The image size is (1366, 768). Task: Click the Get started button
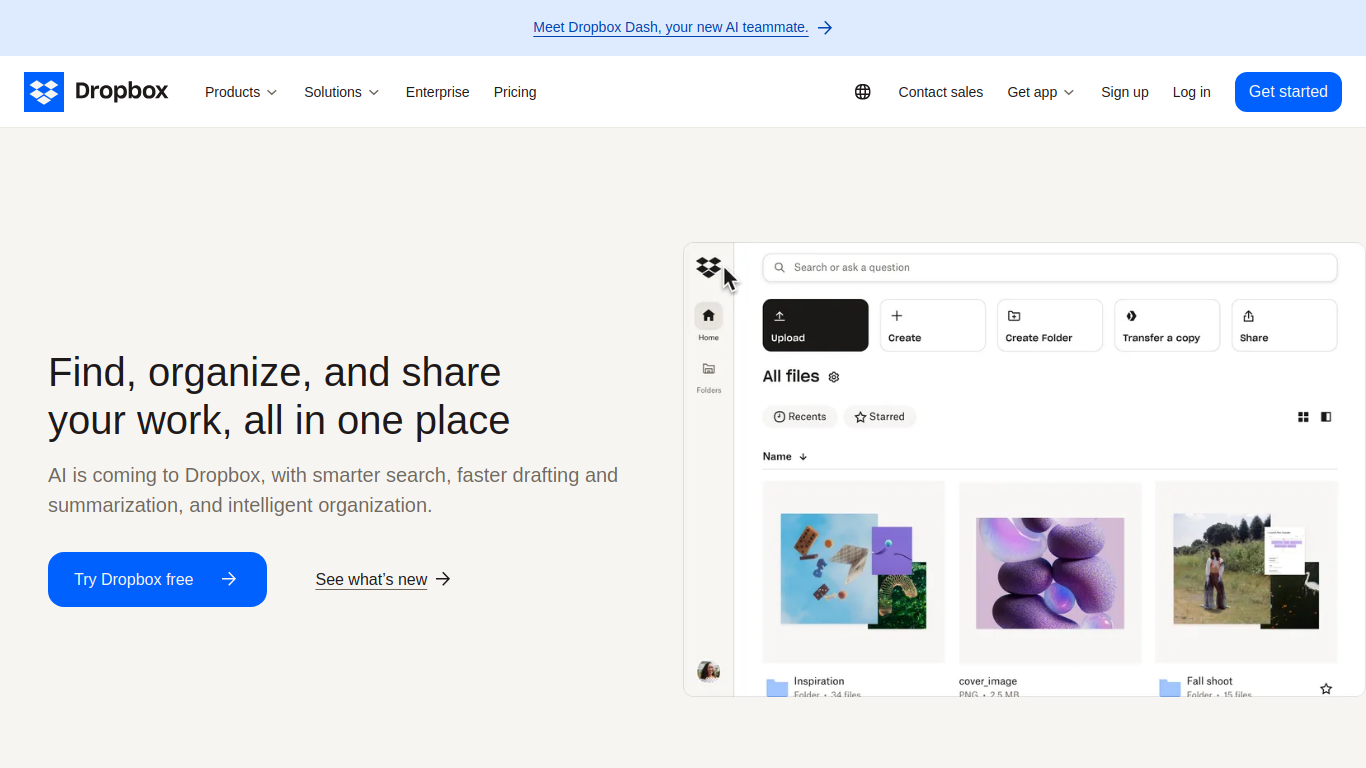pyautogui.click(x=1288, y=92)
